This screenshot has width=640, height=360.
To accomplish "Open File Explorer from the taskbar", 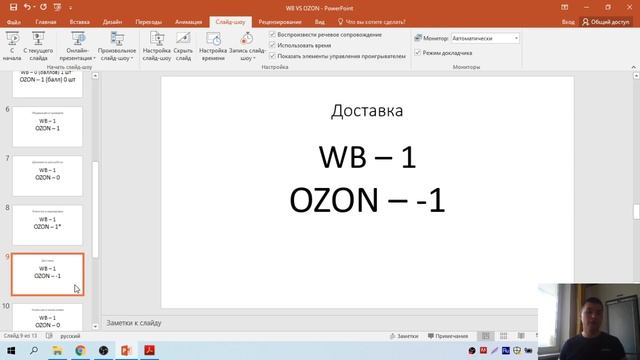I will 57,351.
